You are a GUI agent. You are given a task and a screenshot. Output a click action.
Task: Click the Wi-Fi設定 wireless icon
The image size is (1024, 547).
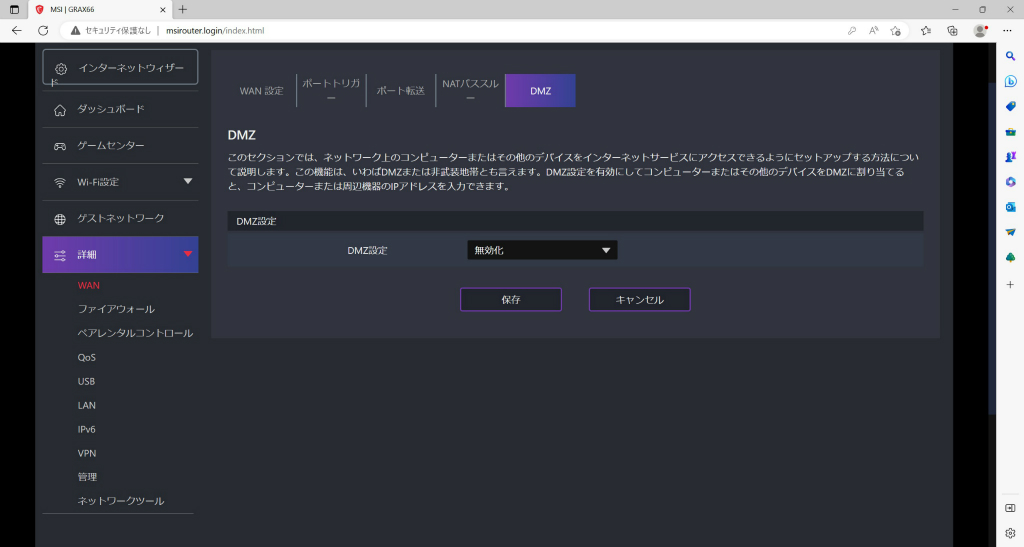pyautogui.click(x=60, y=183)
